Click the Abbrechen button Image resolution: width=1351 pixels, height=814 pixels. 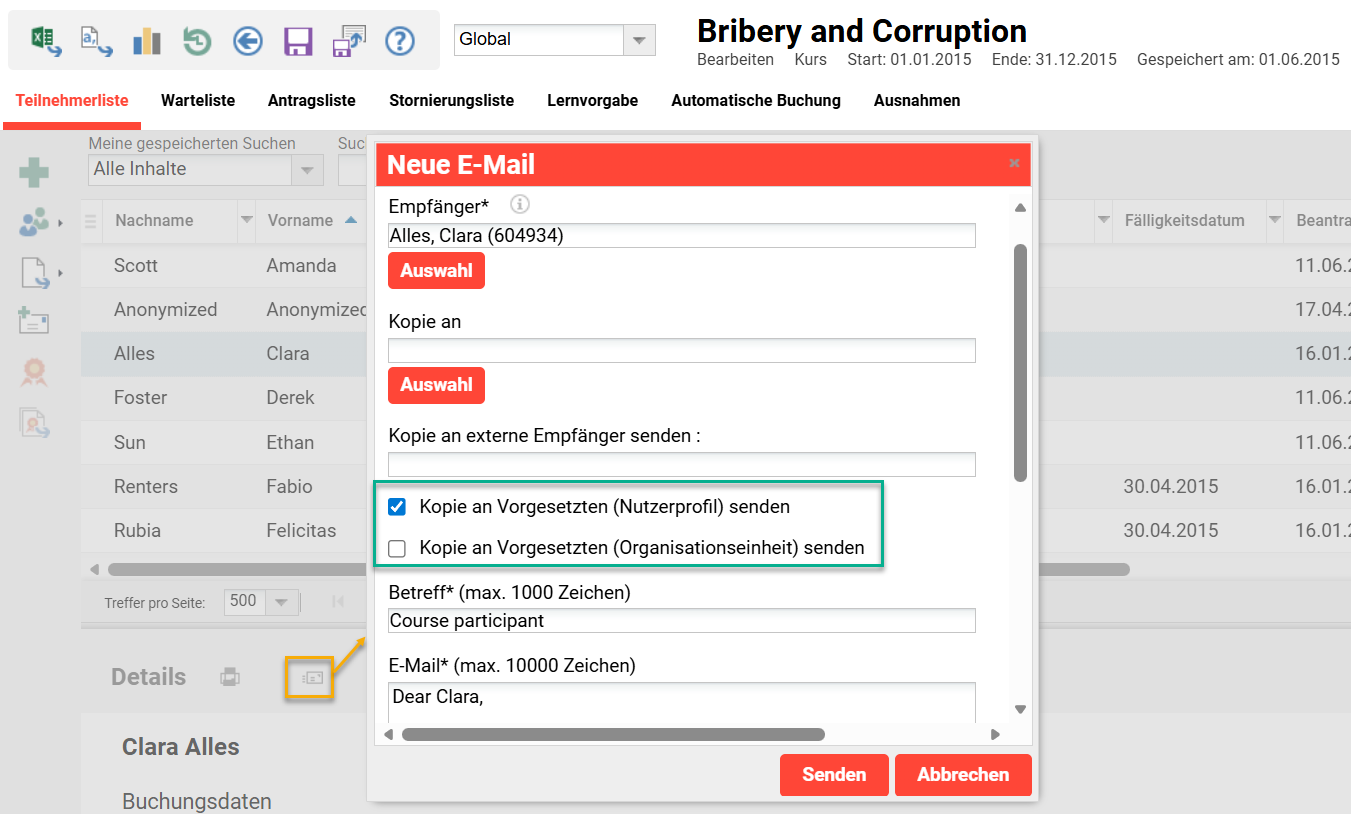tap(962, 775)
